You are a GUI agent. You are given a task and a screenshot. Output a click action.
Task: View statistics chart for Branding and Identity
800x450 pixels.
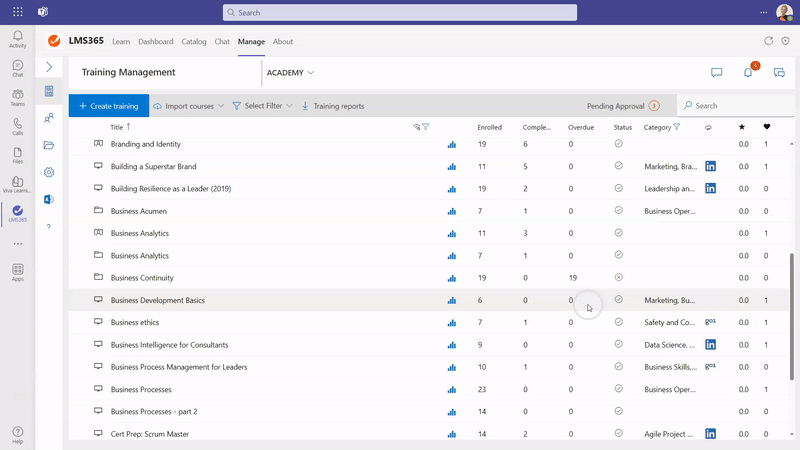452,144
